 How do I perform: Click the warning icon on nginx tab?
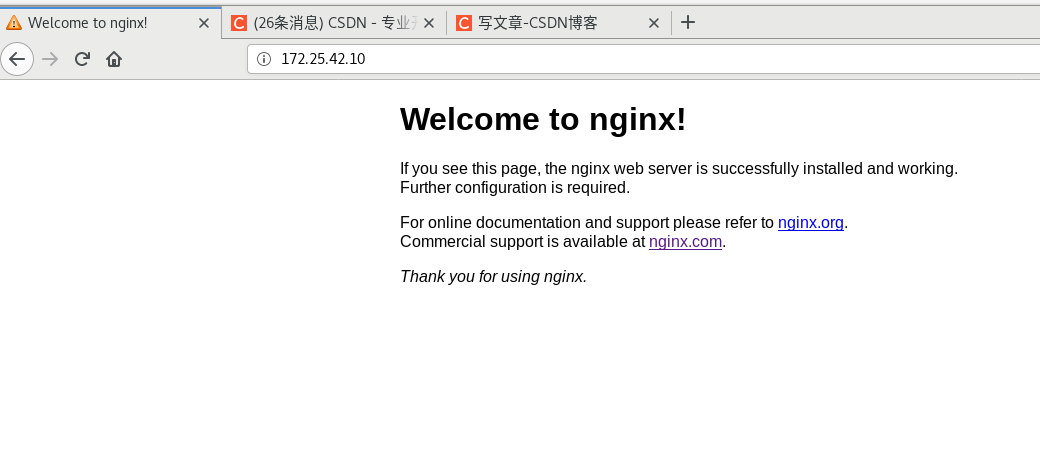(14, 23)
